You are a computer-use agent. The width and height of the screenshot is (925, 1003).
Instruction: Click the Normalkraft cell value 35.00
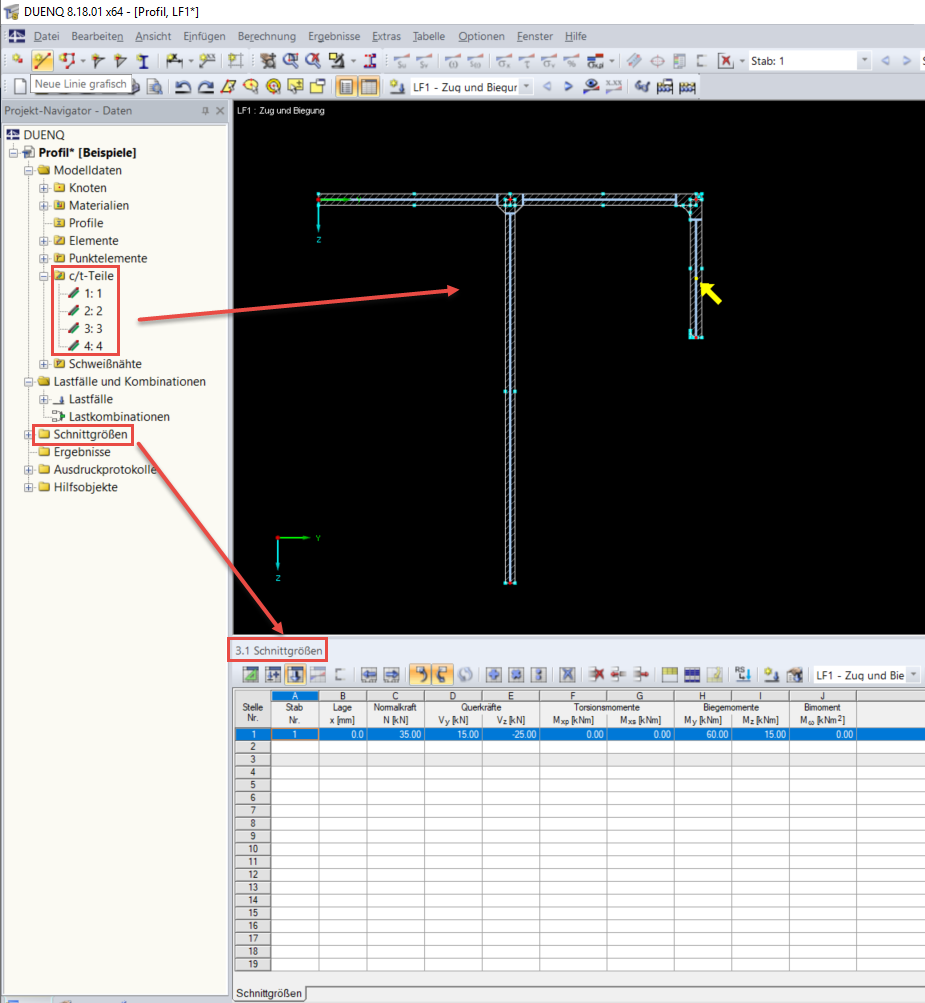coord(395,734)
